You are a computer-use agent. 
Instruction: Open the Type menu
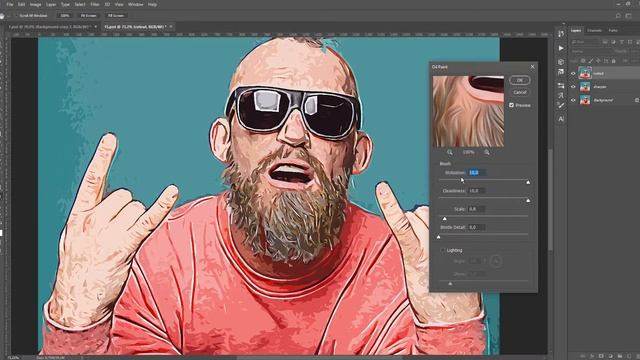click(65, 4)
